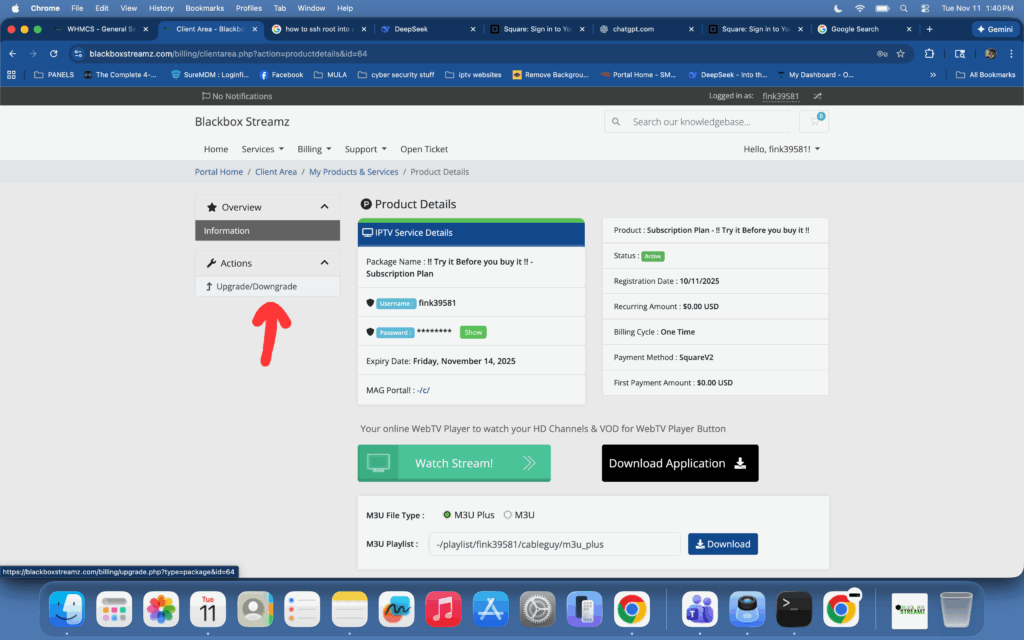Screen dimensions: 1024x640
Task: Click the Upgrade/Downgrade link
Action: point(257,286)
